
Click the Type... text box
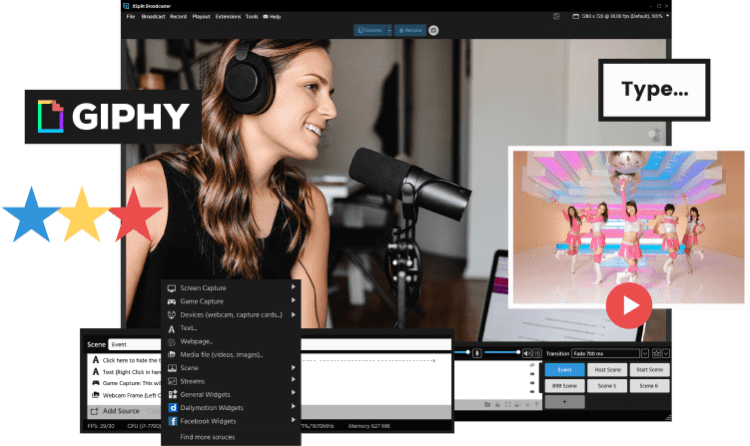point(654,89)
